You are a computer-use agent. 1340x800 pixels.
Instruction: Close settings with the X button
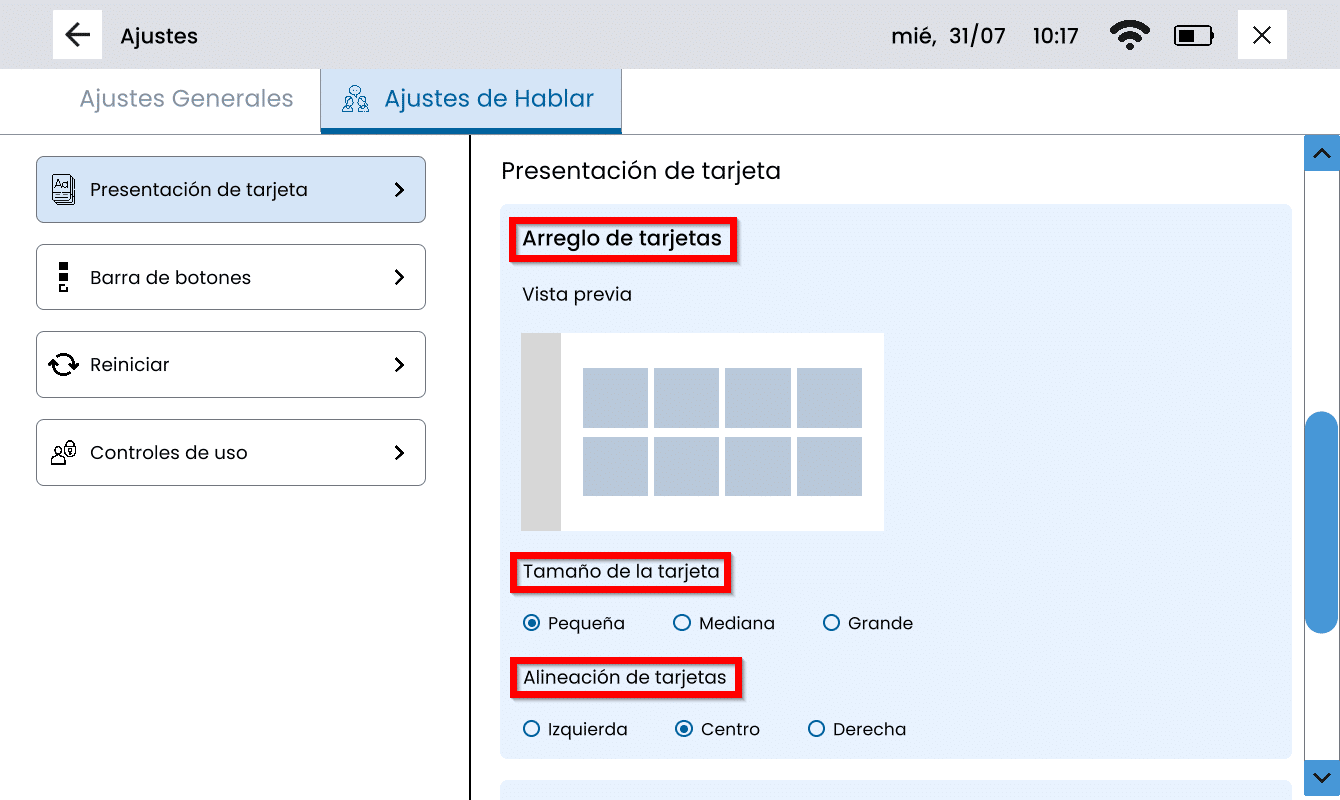(x=1262, y=35)
